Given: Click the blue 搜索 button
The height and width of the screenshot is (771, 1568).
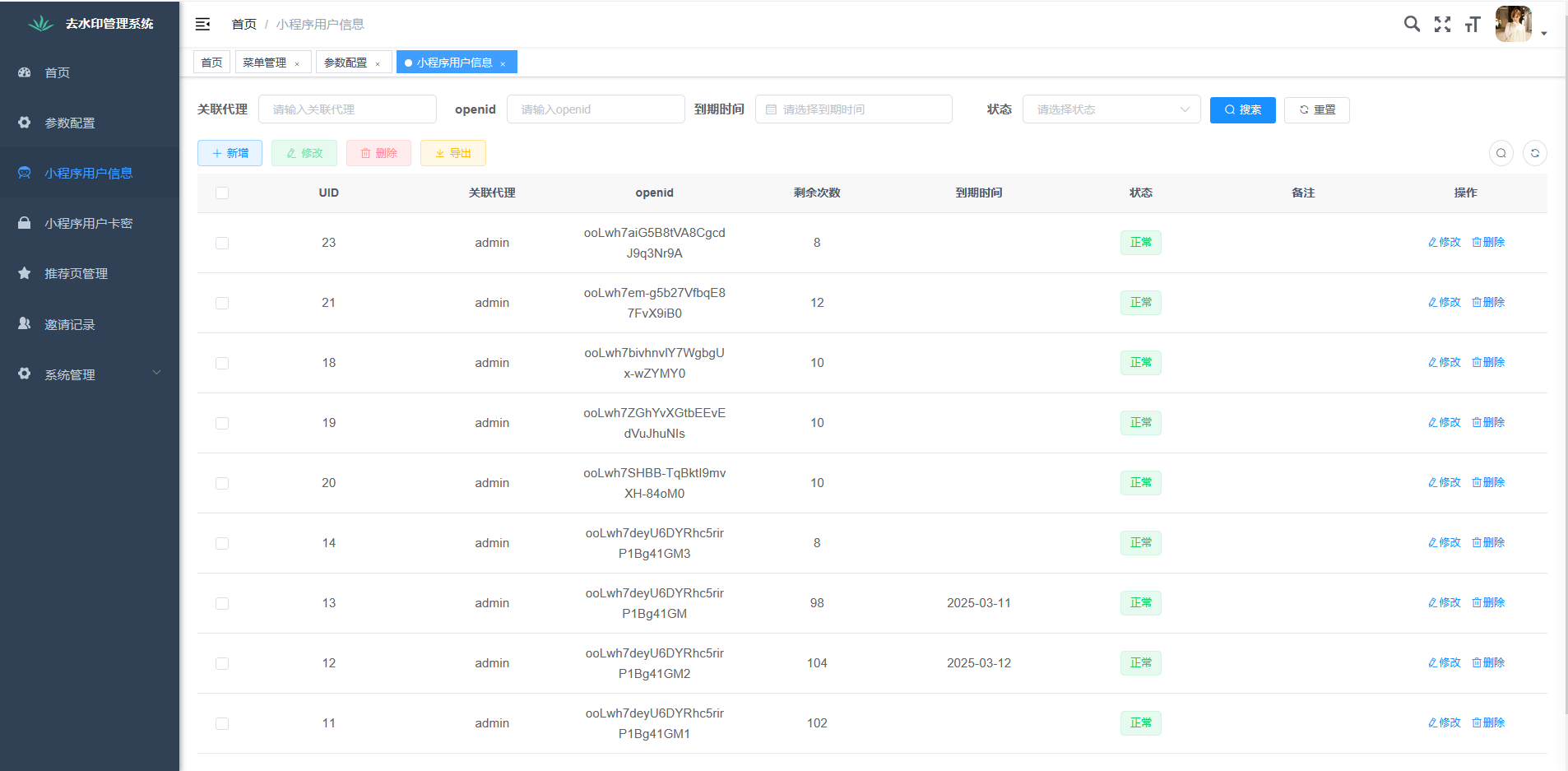Looking at the screenshot, I should tap(1242, 109).
